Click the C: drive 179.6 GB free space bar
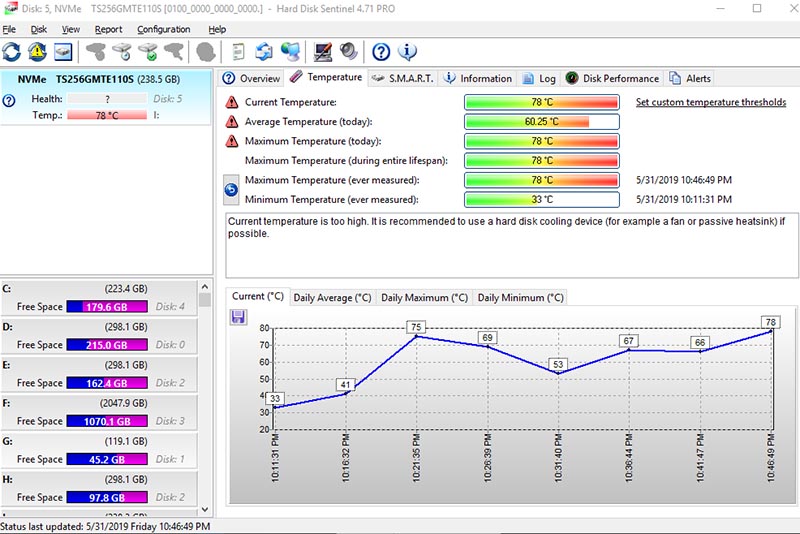The height and width of the screenshot is (534, 800). pos(107,307)
